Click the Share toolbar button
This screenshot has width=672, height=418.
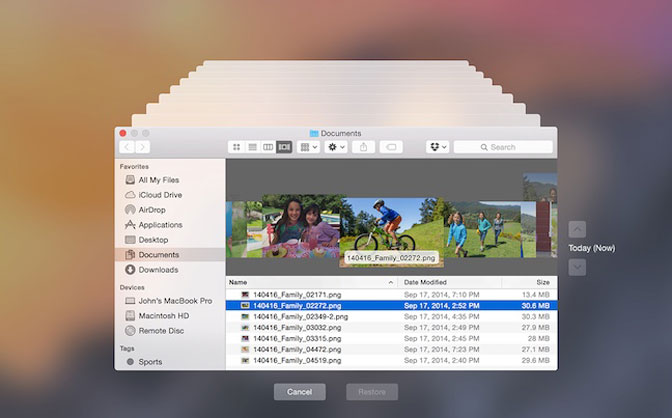363,147
